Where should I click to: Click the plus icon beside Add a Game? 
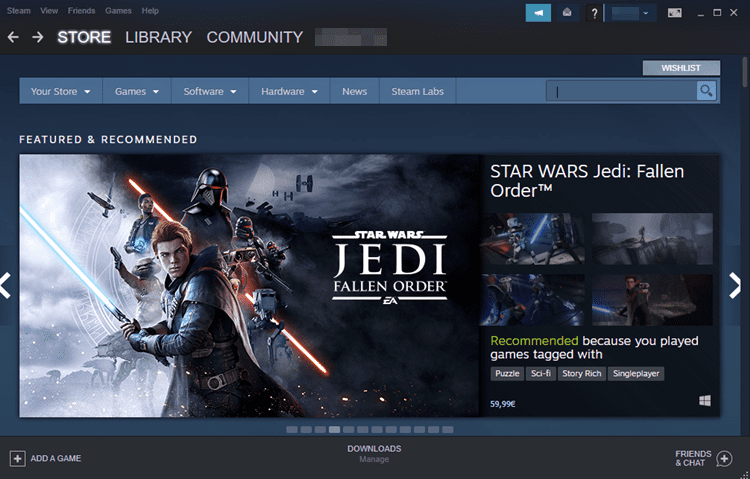17,459
